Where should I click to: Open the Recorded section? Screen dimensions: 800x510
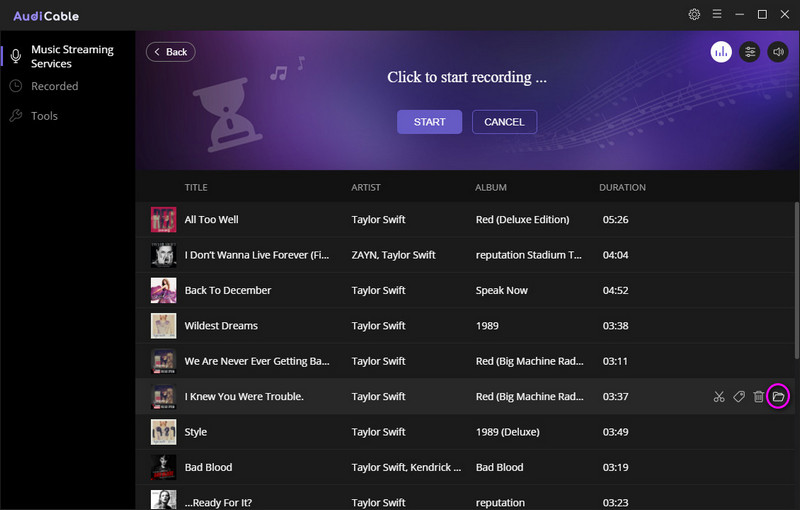tap(55, 86)
